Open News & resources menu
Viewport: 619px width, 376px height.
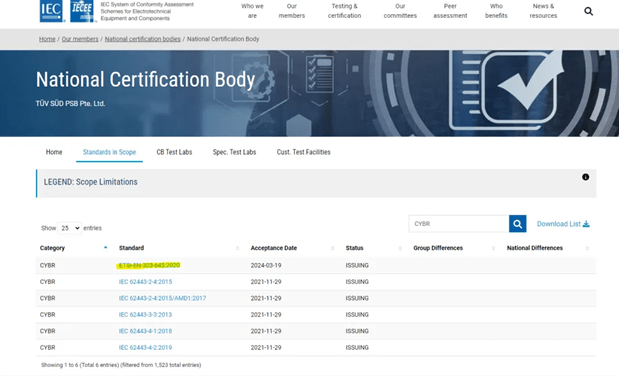pyautogui.click(x=543, y=11)
